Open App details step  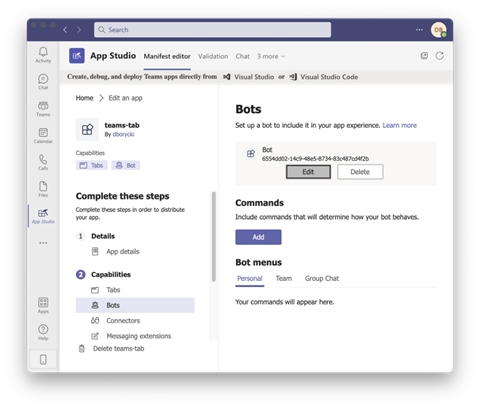coord(123,252)
